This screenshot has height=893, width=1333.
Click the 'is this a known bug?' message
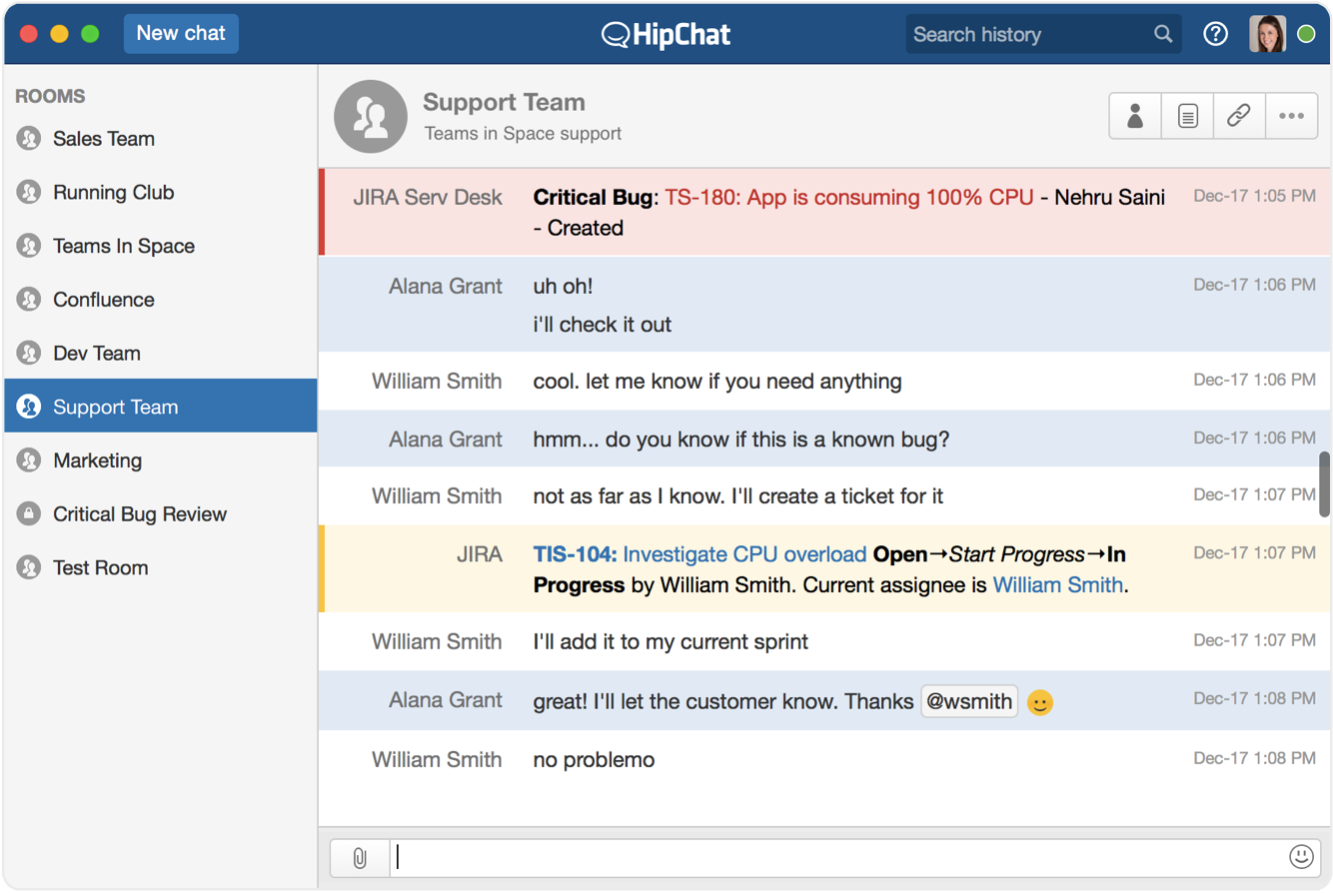[x=741, y=439]
